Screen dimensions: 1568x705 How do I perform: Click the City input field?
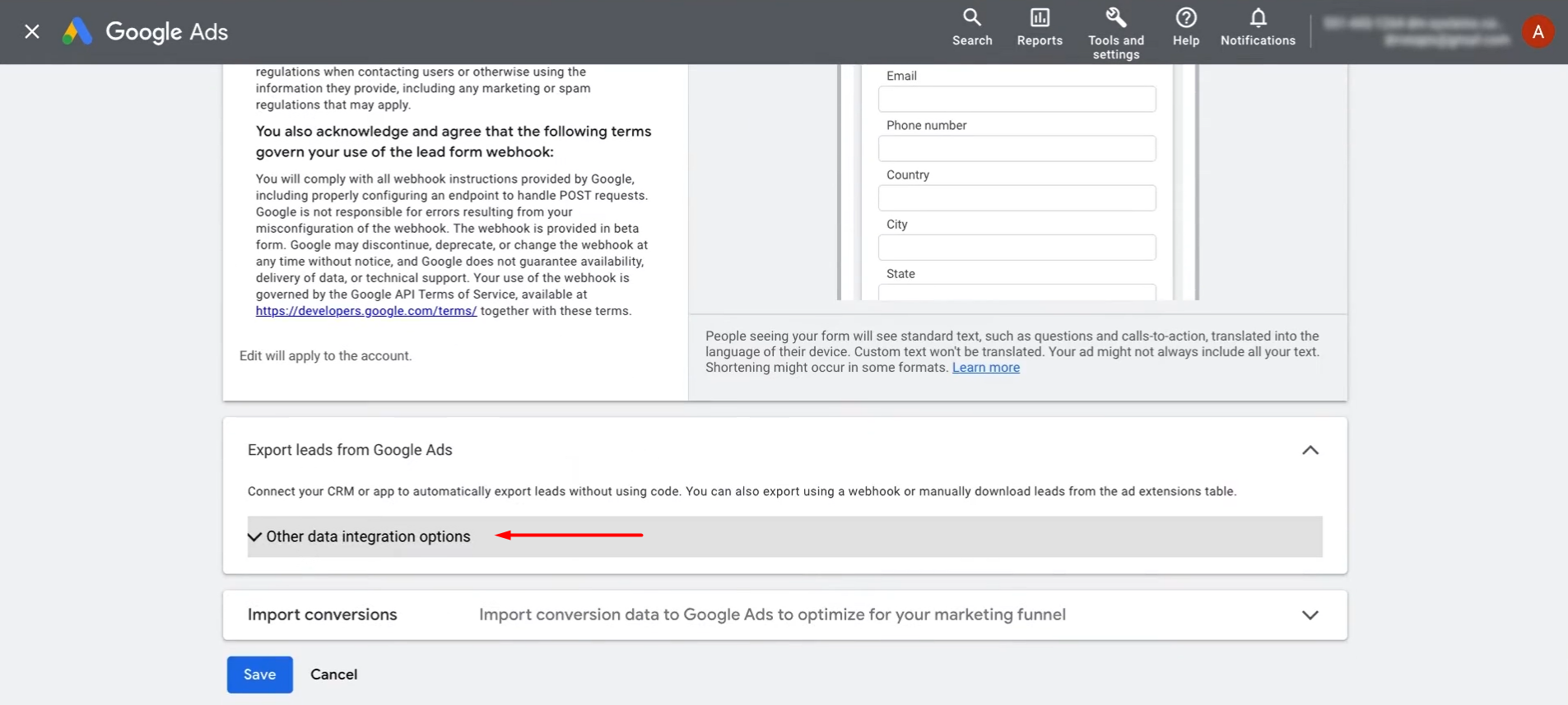tap(1017, 248)
